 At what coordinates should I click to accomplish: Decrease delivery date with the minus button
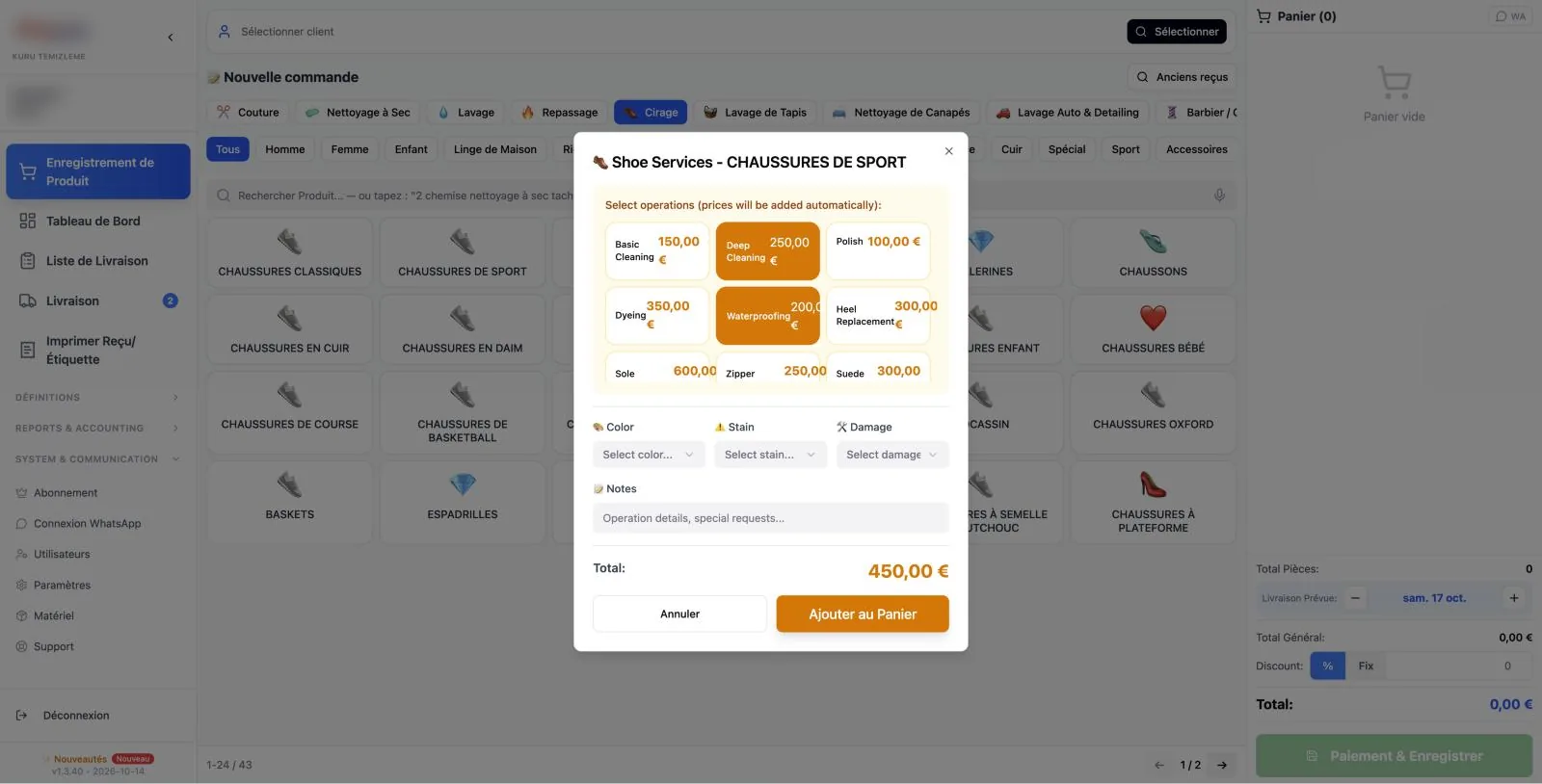tap(1355, 598)
